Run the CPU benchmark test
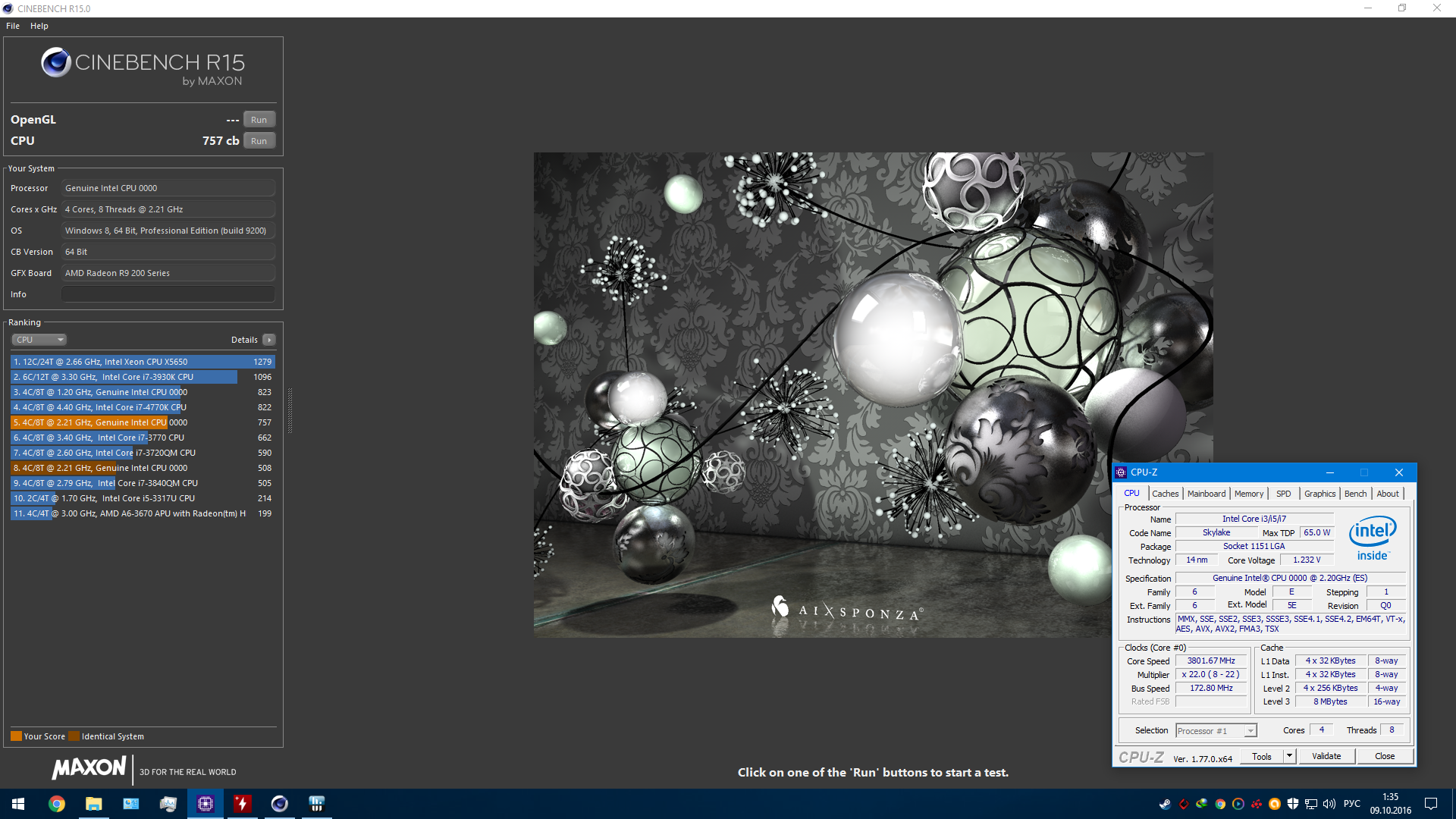1456x819 pixels. click(x=259, y=141)
